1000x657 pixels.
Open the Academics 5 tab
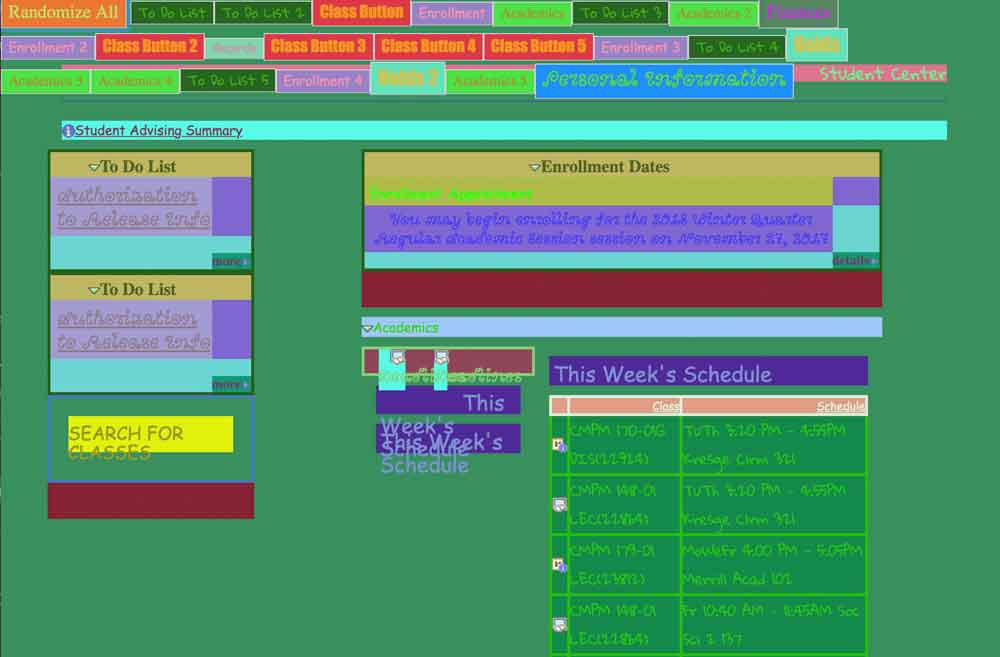click(x=489, y=81)
